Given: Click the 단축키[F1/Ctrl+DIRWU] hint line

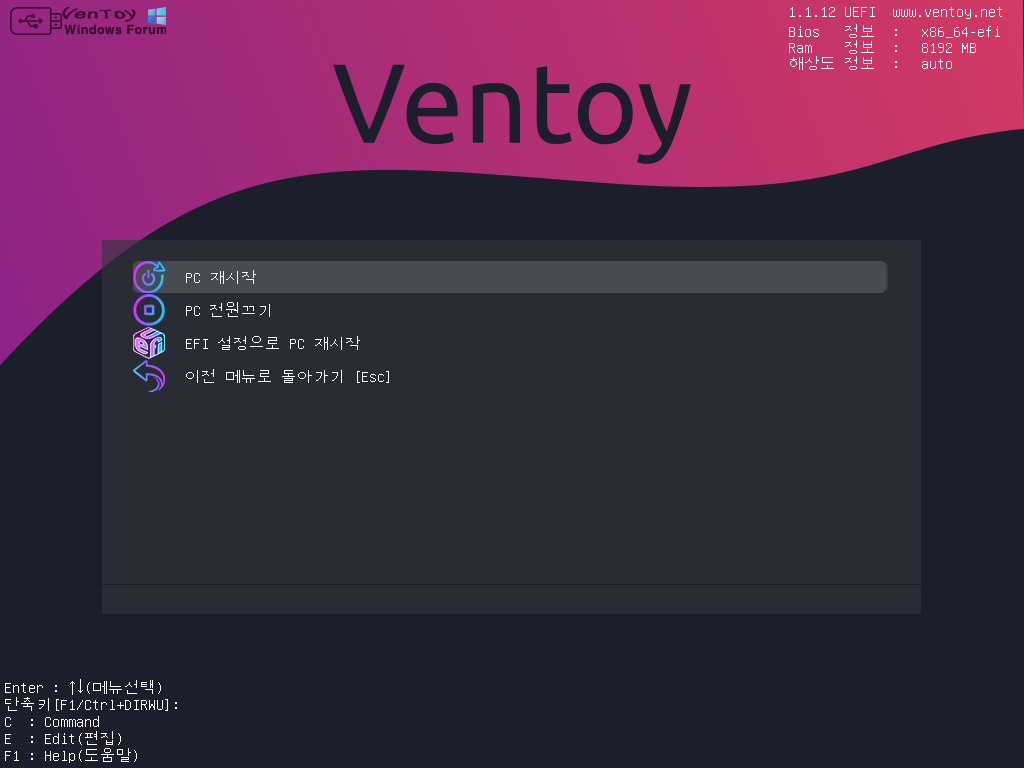Looking at the screenshot, I should point(91,705).
